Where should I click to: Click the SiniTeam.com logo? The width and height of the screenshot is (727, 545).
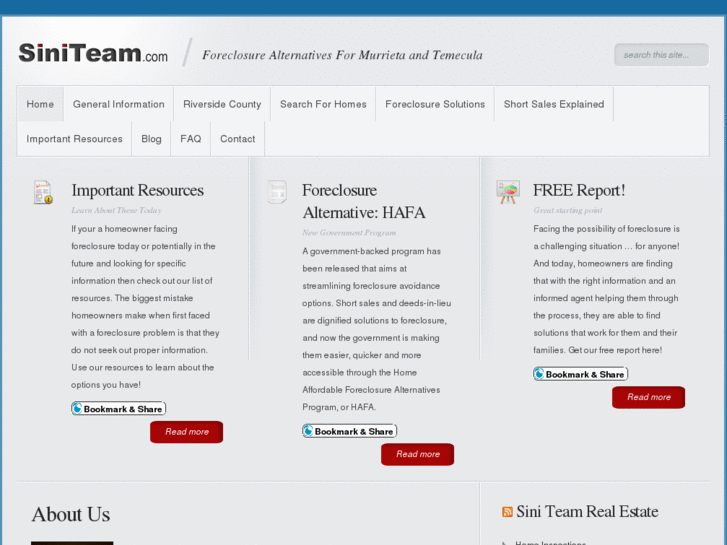tap(93, 53)
